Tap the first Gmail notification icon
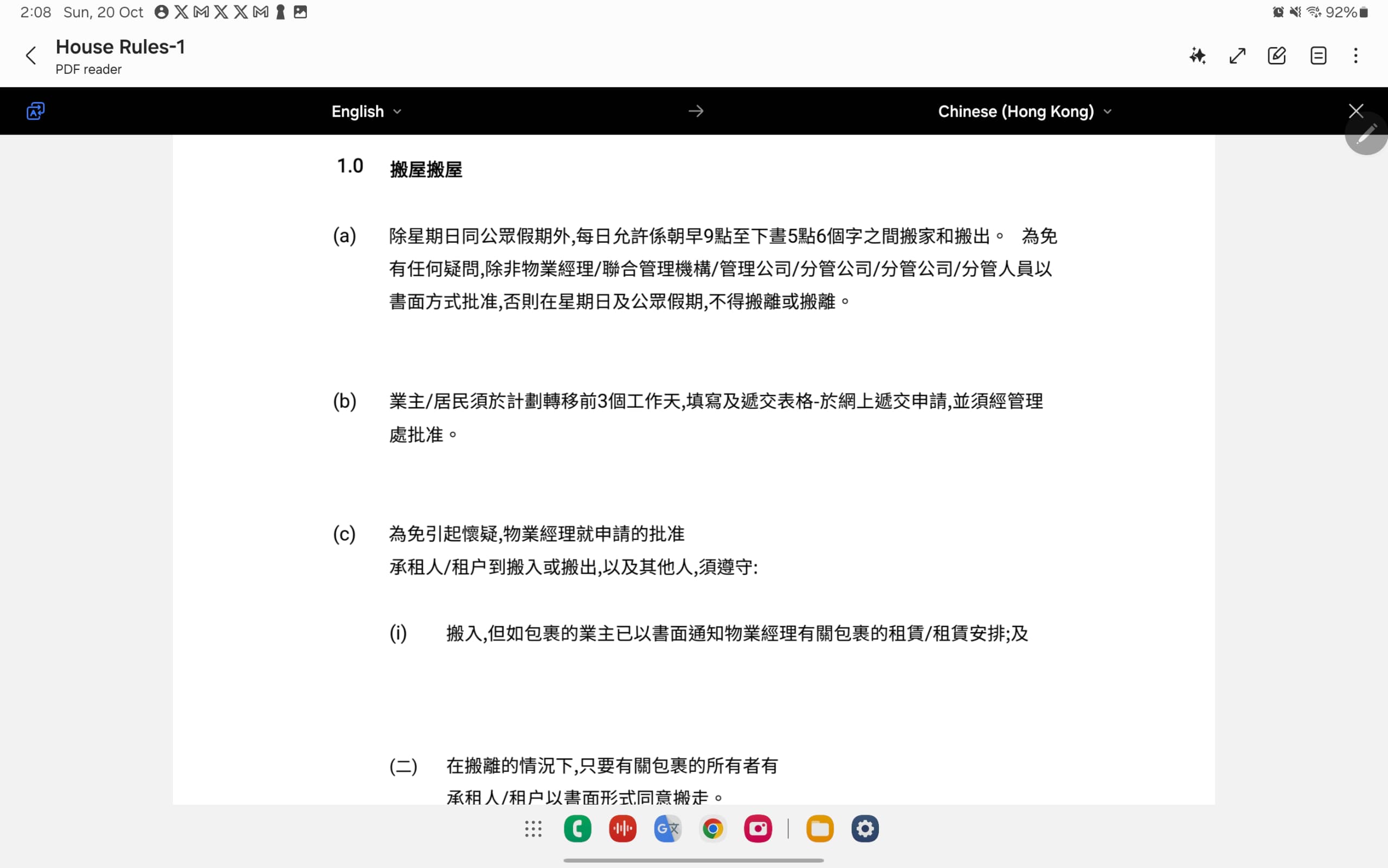 click(x=201, y=12)
